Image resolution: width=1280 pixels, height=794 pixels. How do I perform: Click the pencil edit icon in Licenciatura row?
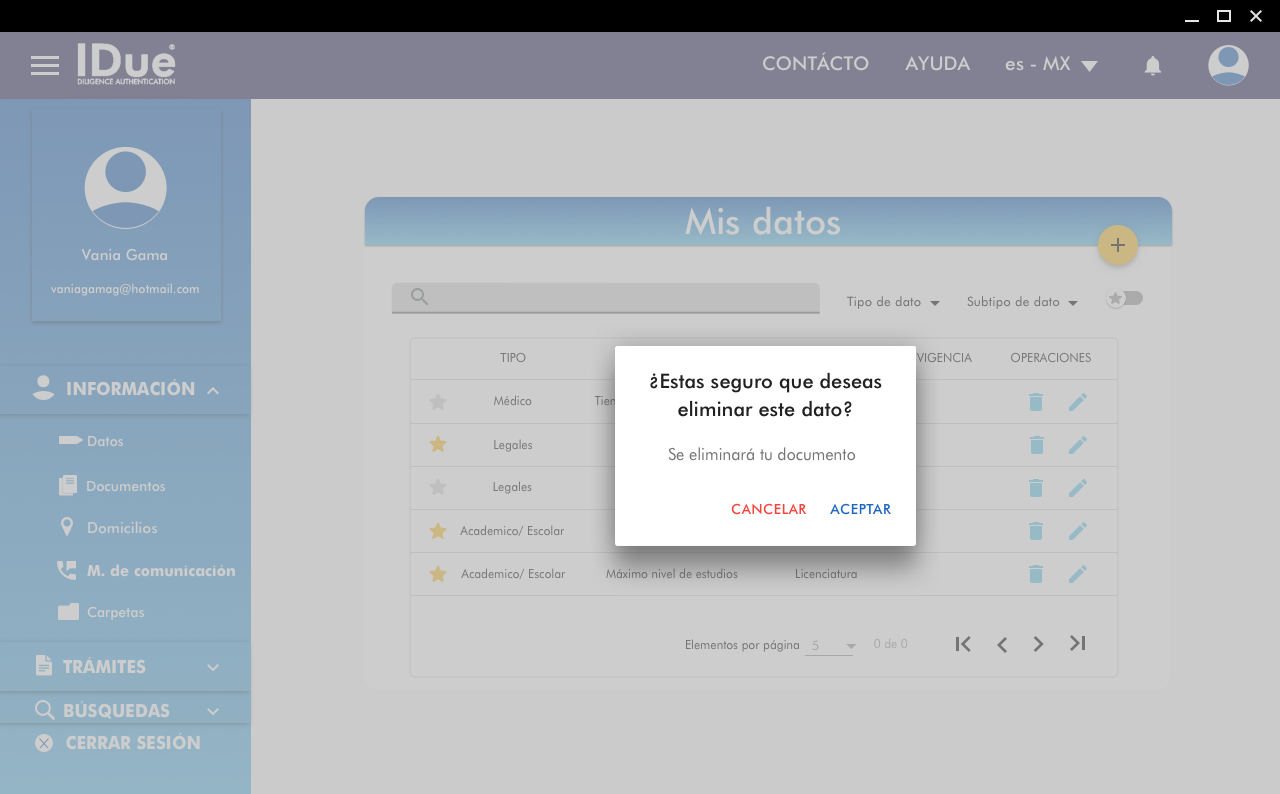point(1077,574)
